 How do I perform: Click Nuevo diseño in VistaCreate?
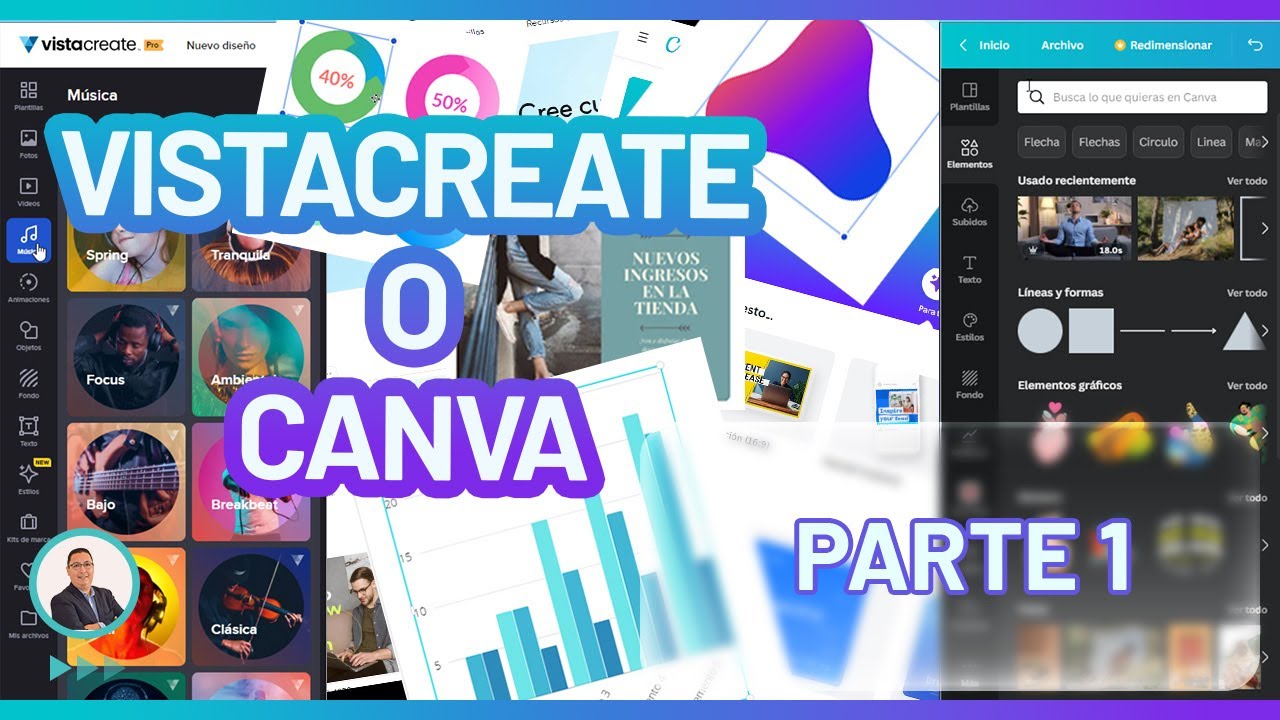click(221, 45)
